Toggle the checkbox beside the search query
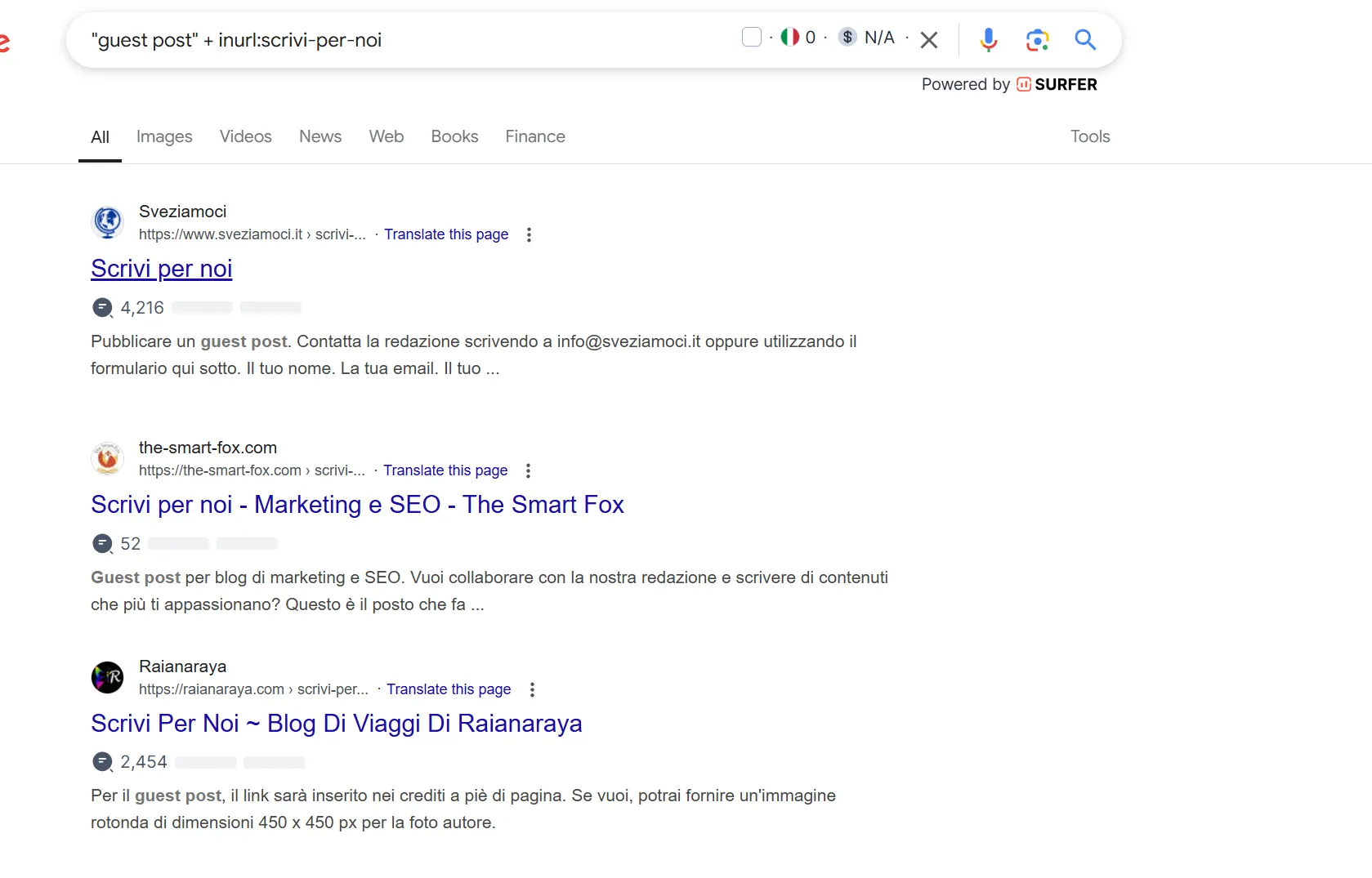 (751, 37)
